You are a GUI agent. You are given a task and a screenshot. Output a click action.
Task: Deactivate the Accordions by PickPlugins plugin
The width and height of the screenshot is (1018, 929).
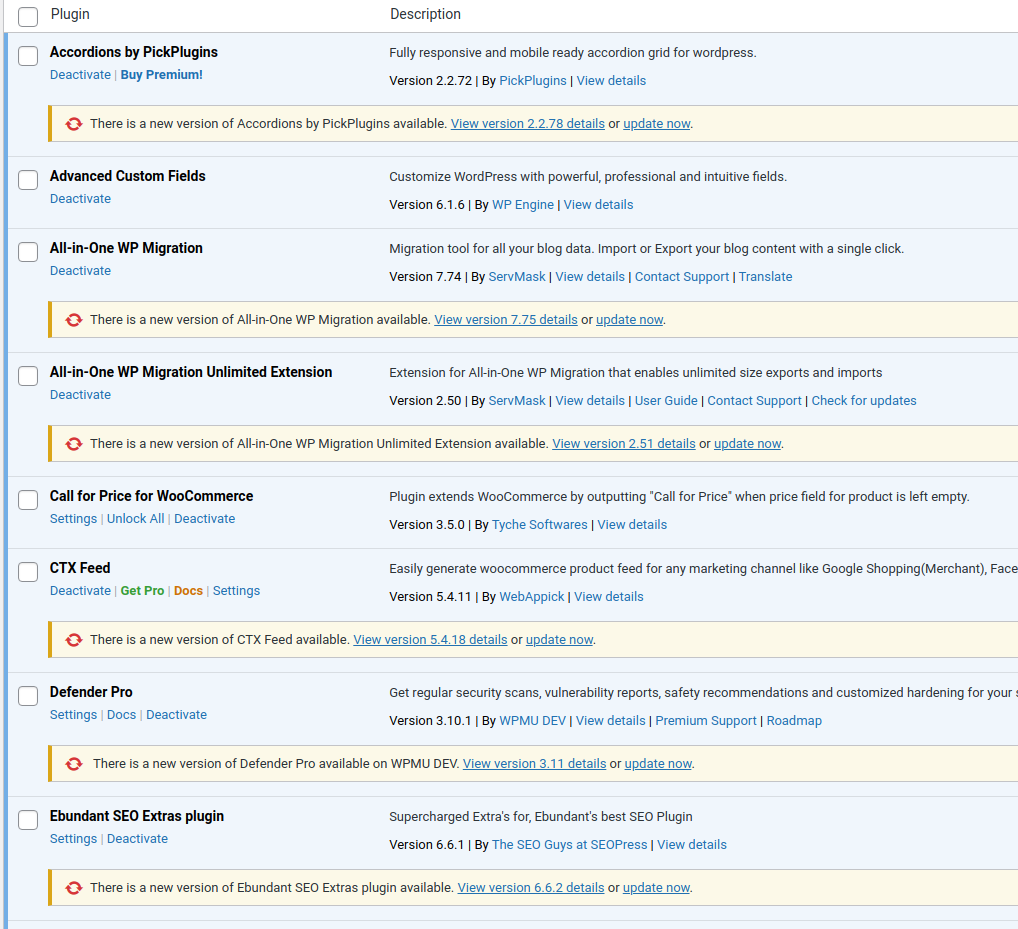[x=80, y=75]
